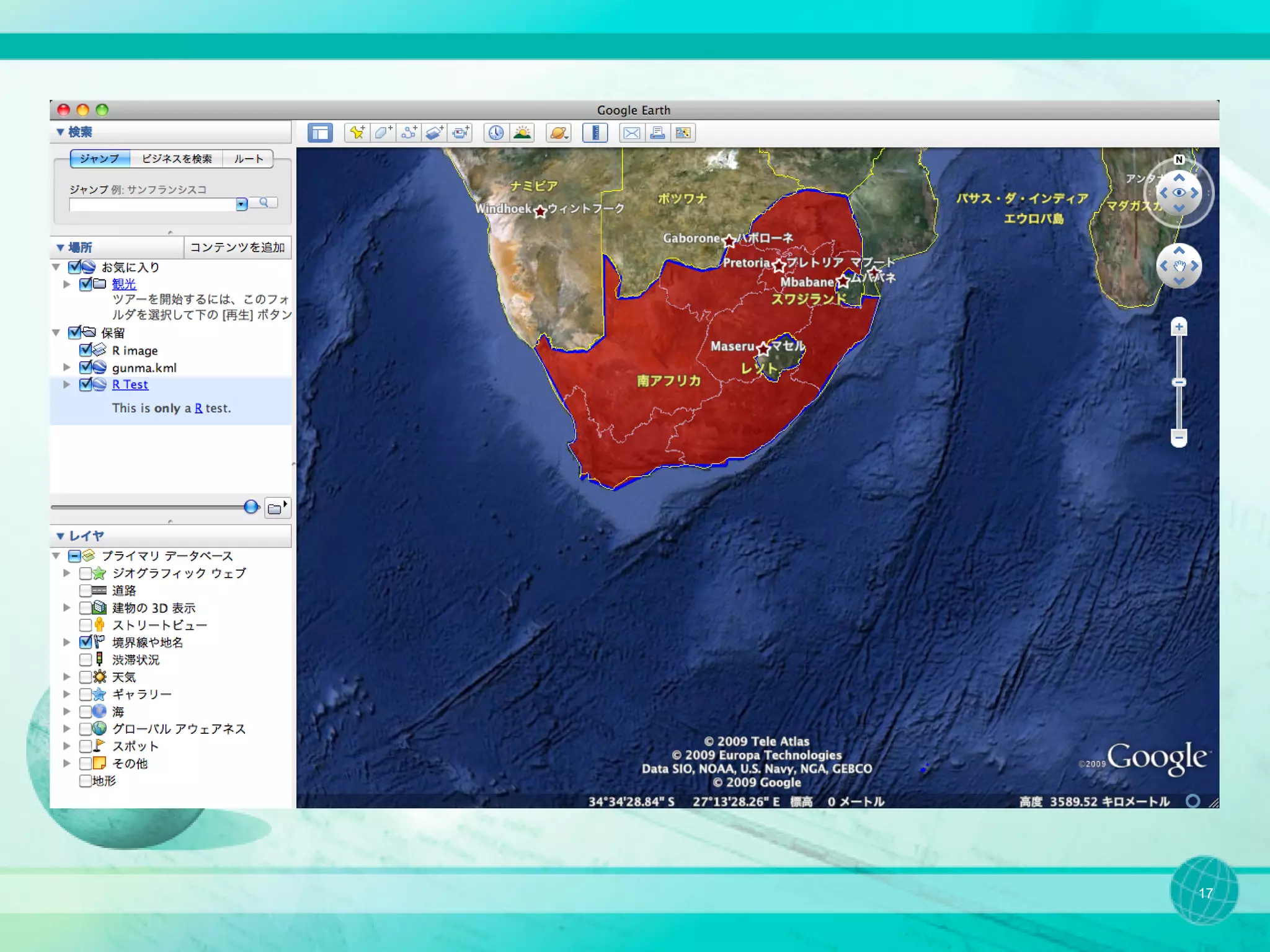The image size is (1270, 952).
Task: Toggle the sunlight icon in the toolbar
Action: (523, 133)
